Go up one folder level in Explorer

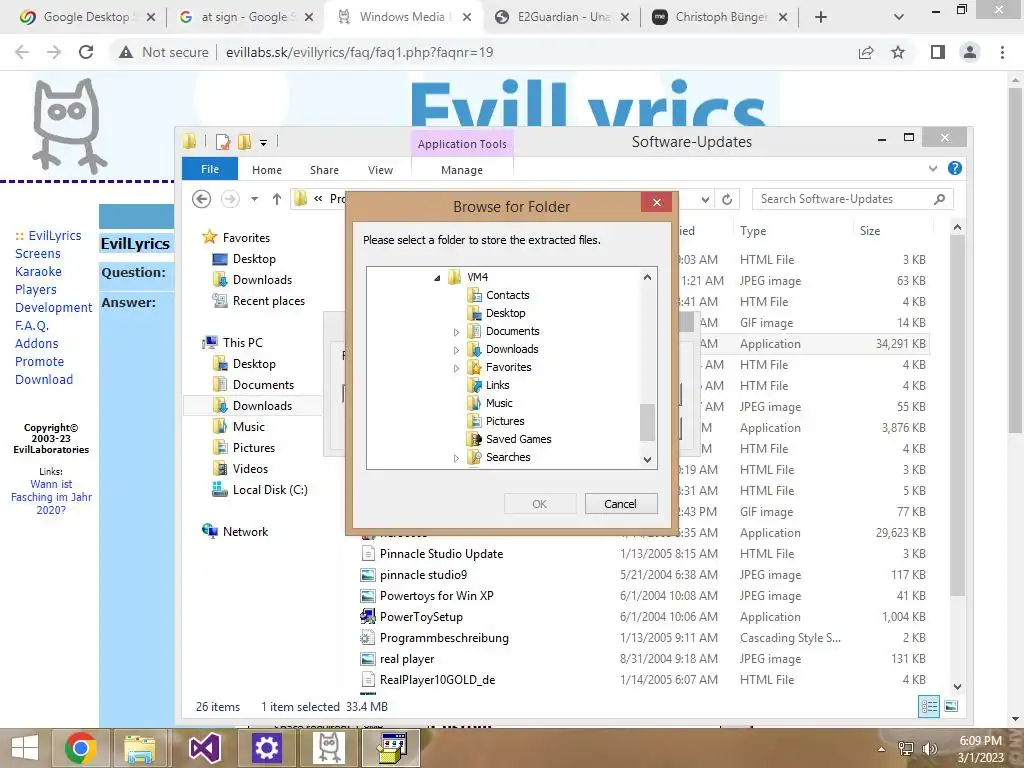(277, 199)
